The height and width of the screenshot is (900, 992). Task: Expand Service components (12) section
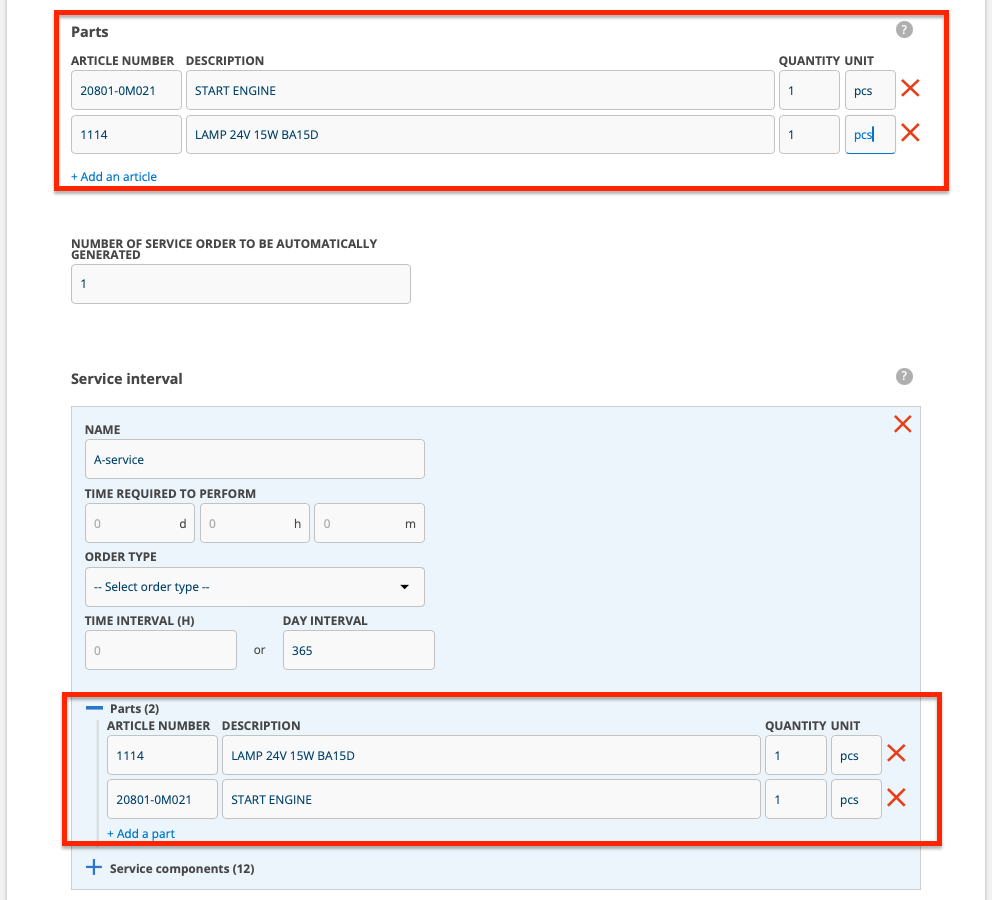[x=94, y=868]
